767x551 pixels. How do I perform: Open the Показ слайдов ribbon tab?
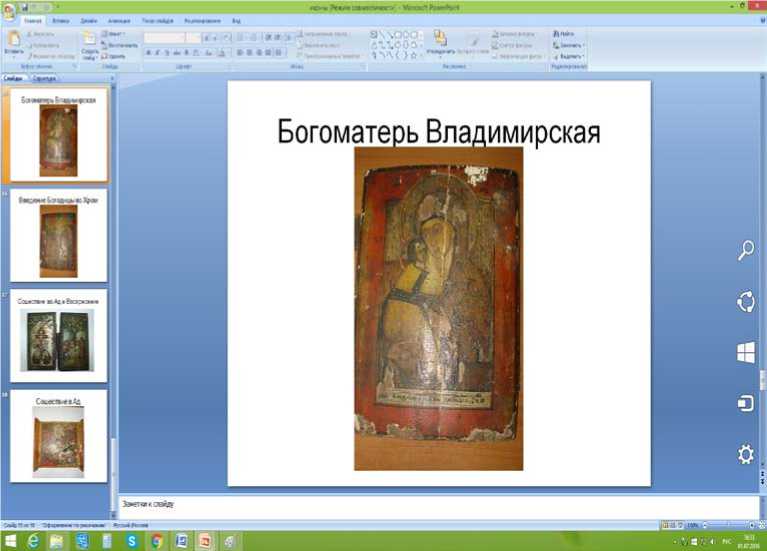[158, 21]
